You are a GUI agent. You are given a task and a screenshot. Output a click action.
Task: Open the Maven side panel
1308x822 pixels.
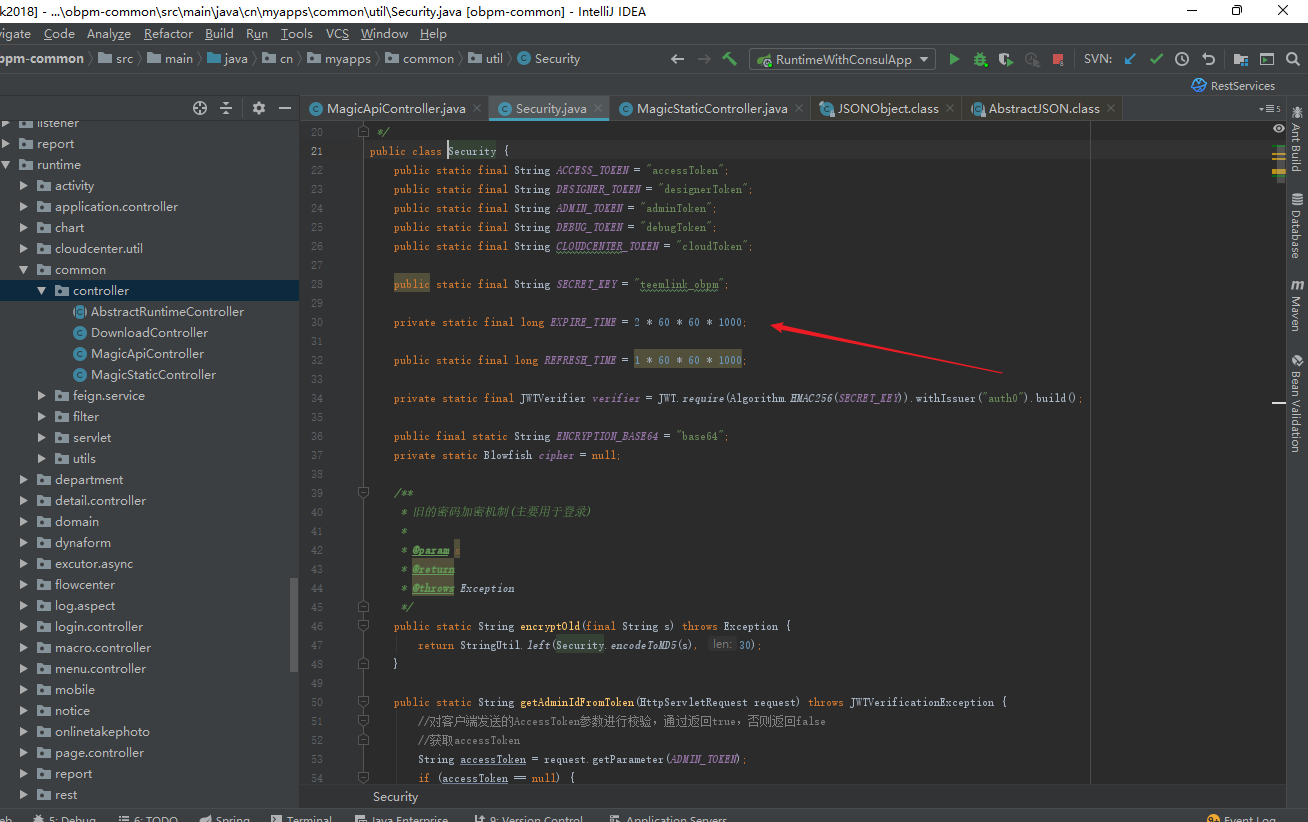pyautogui.click(x=1297, y=305)
